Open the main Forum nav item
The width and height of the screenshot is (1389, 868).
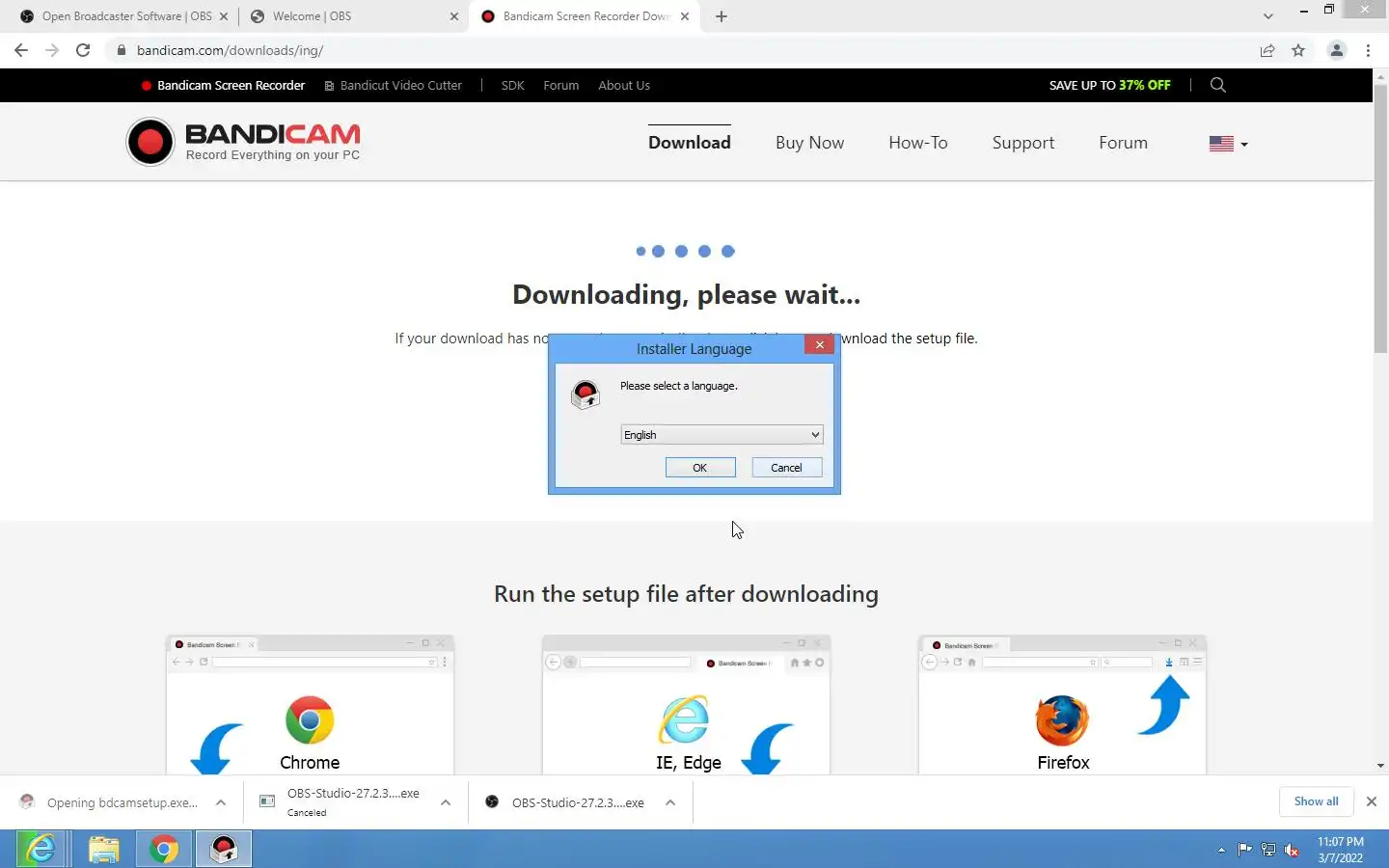1124,143
